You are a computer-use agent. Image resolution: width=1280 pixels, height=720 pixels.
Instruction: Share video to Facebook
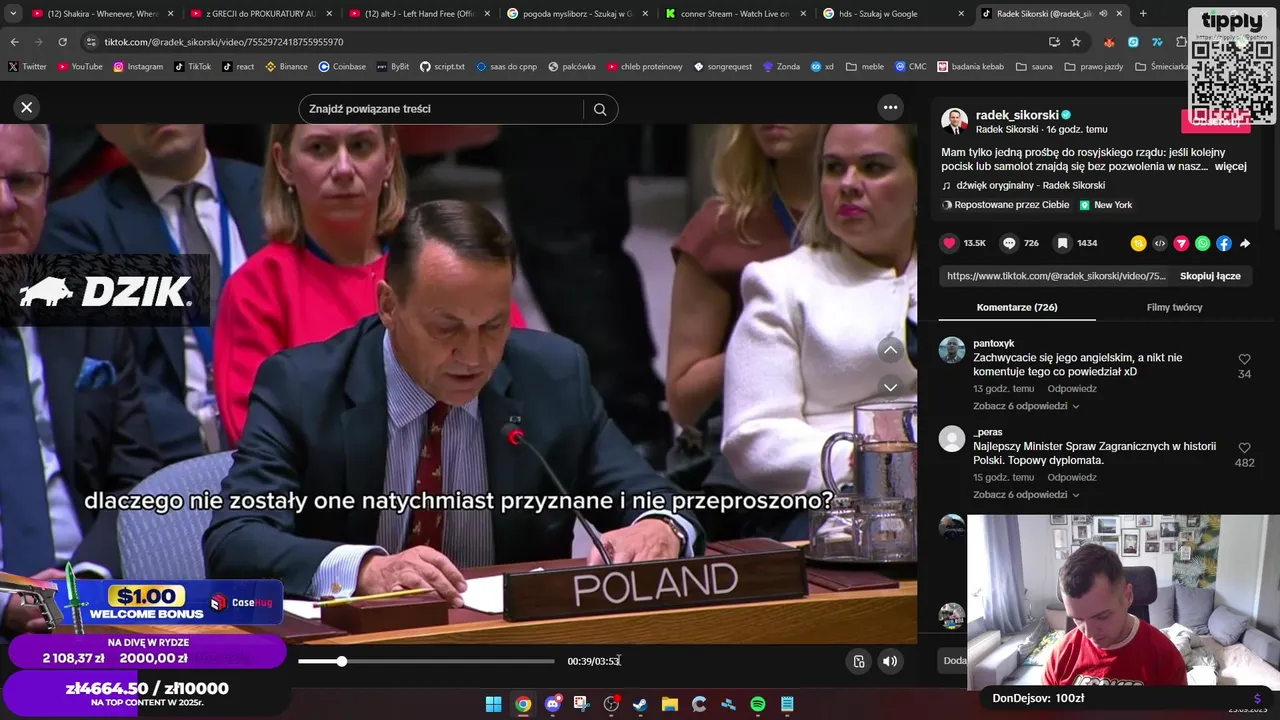(x=1224, y=243)
